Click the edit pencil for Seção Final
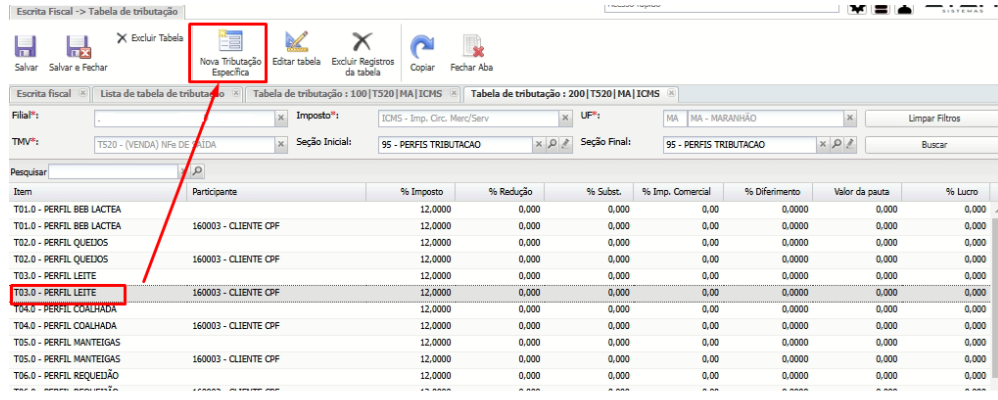The width and height of the screenshot is (998, 400). coord(850,145)
